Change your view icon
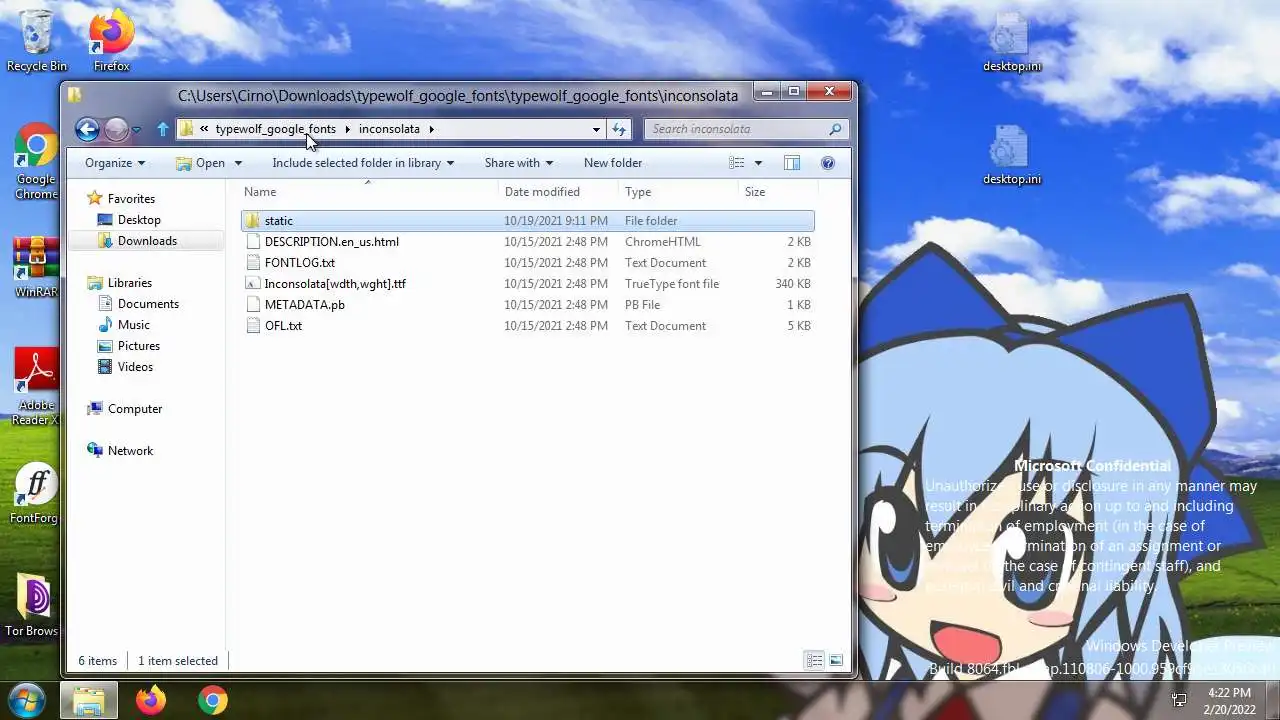The height and width of the screenshot is (720, 1280). tap(737, 163)
